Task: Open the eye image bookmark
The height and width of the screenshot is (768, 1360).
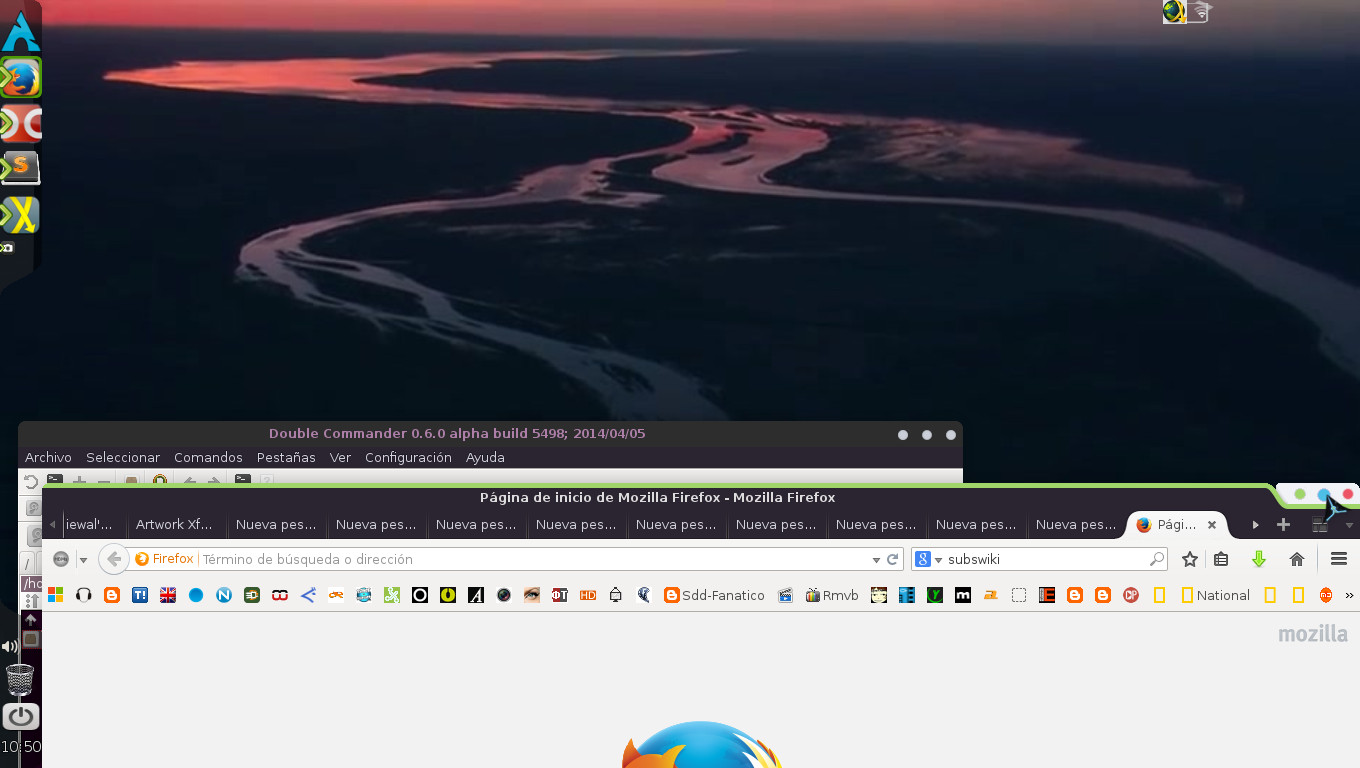Action: click(532, 595)
